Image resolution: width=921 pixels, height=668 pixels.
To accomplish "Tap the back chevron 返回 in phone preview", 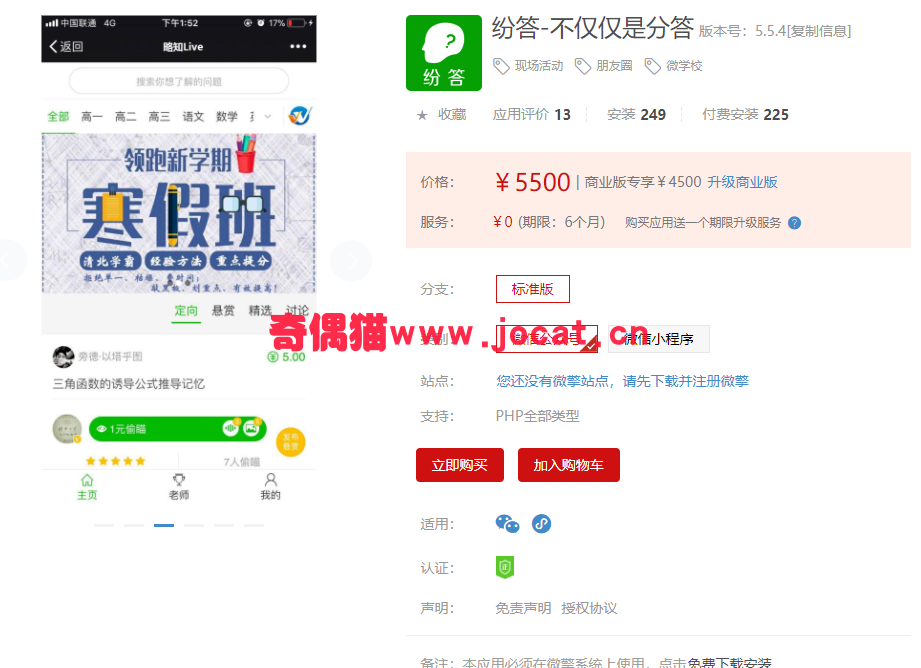I will tap(66, 46).
